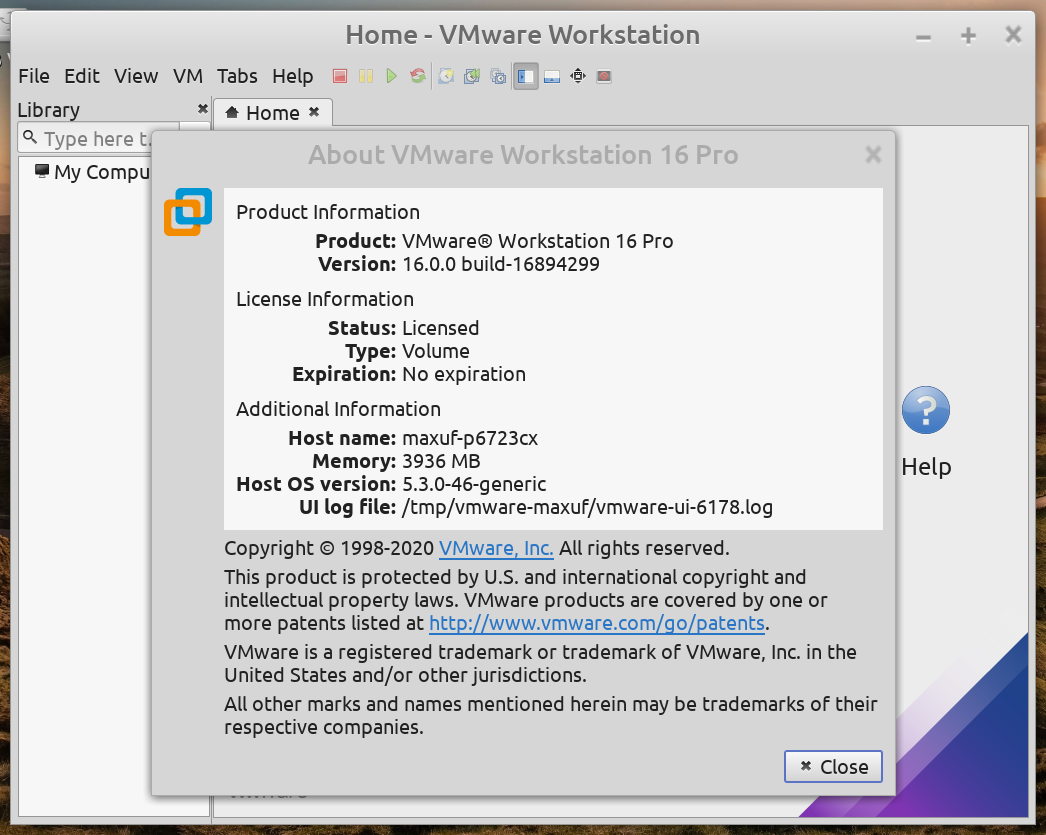The width and height of the screenshot is (1046, 835).
Task: Click the Library search field
Action: pyautogui.click(x=99, y=138)
